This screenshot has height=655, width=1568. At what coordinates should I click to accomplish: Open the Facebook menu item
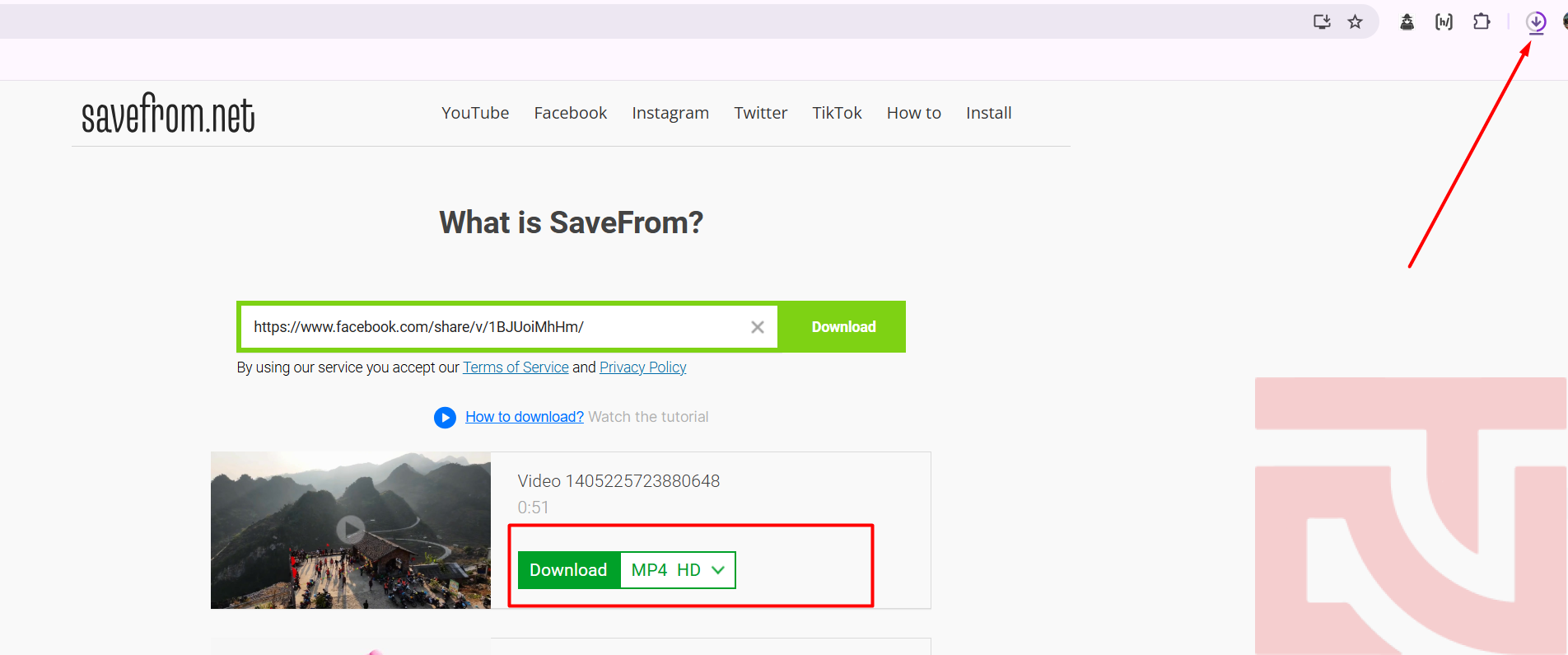(571, 113)
